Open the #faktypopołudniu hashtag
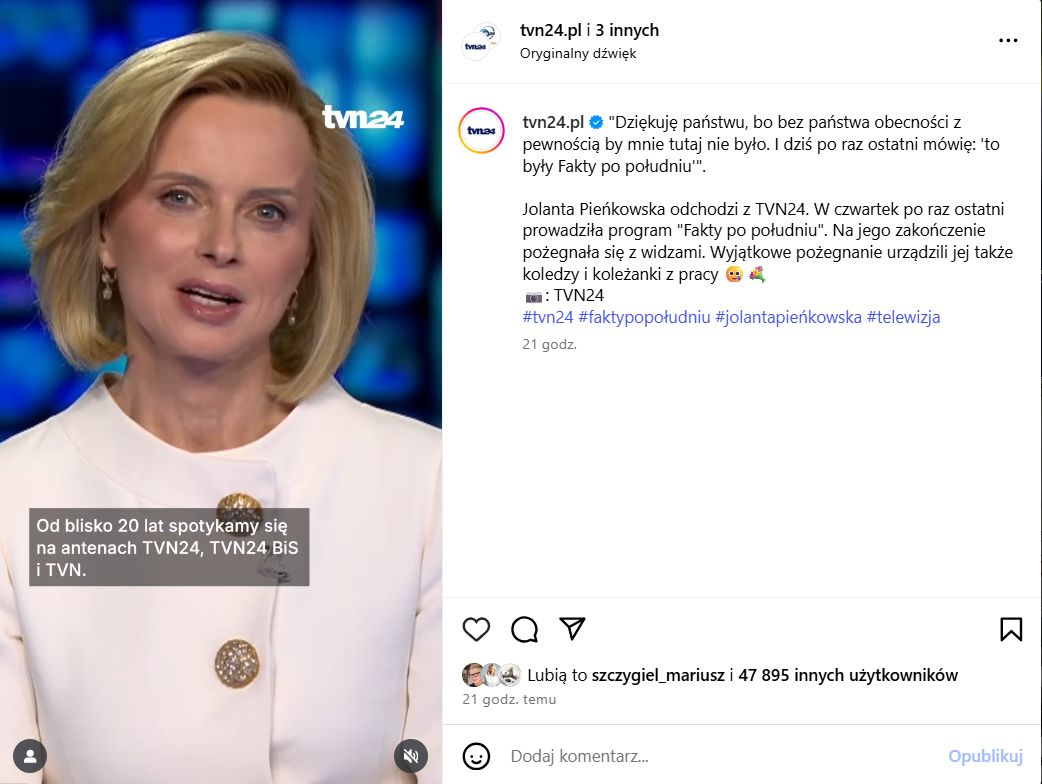1042x784 pixels. coord(644,317)
